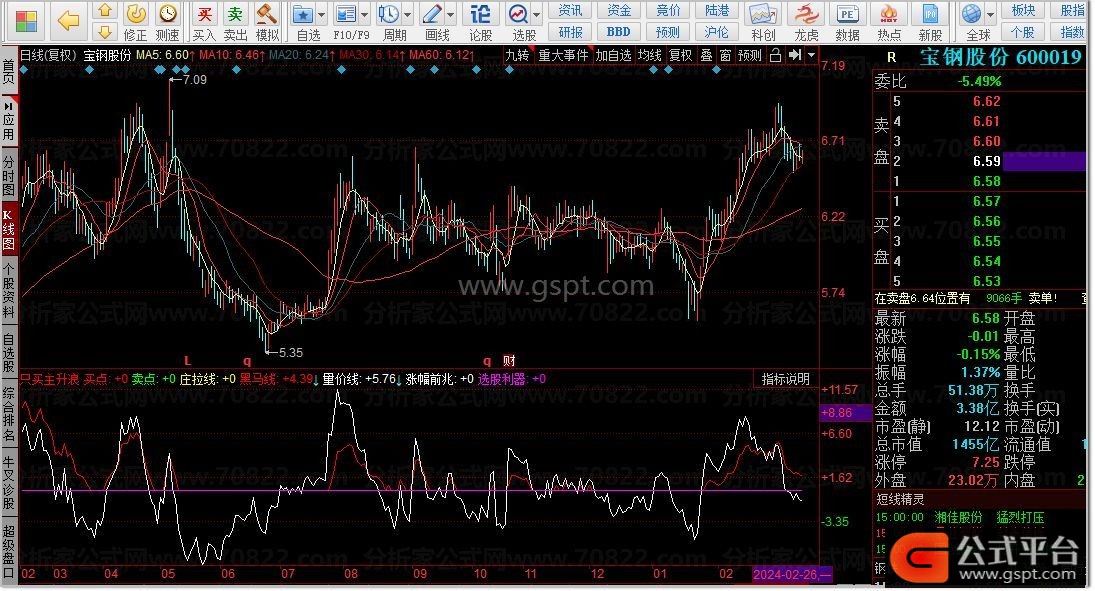Click the 板块 sector button
Image resolution: width=1095 pixels, height=591 pixels.
(x=1023, y=10)
